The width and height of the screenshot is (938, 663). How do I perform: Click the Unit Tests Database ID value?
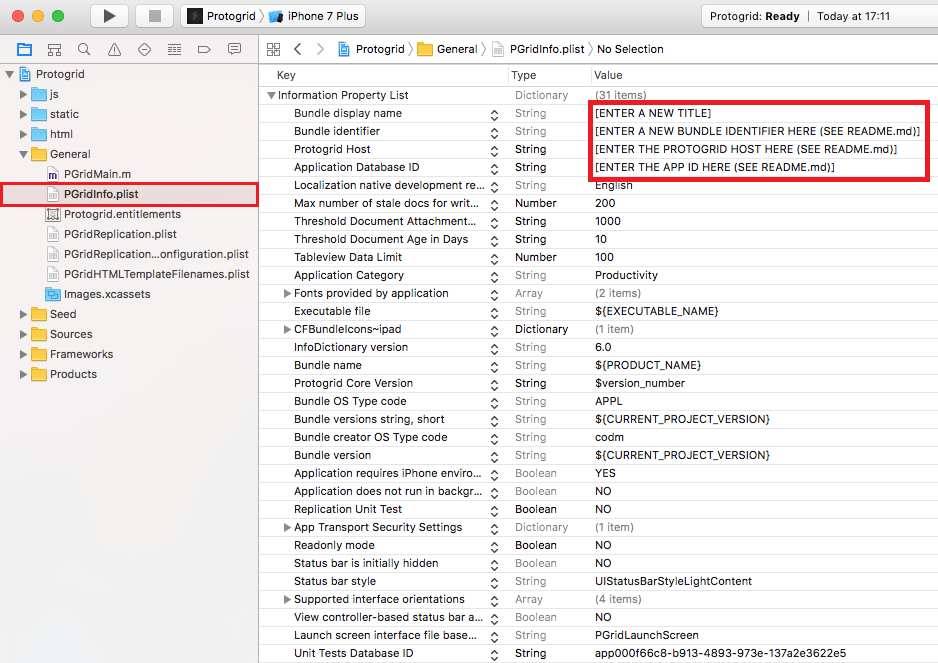pos(720,653)
